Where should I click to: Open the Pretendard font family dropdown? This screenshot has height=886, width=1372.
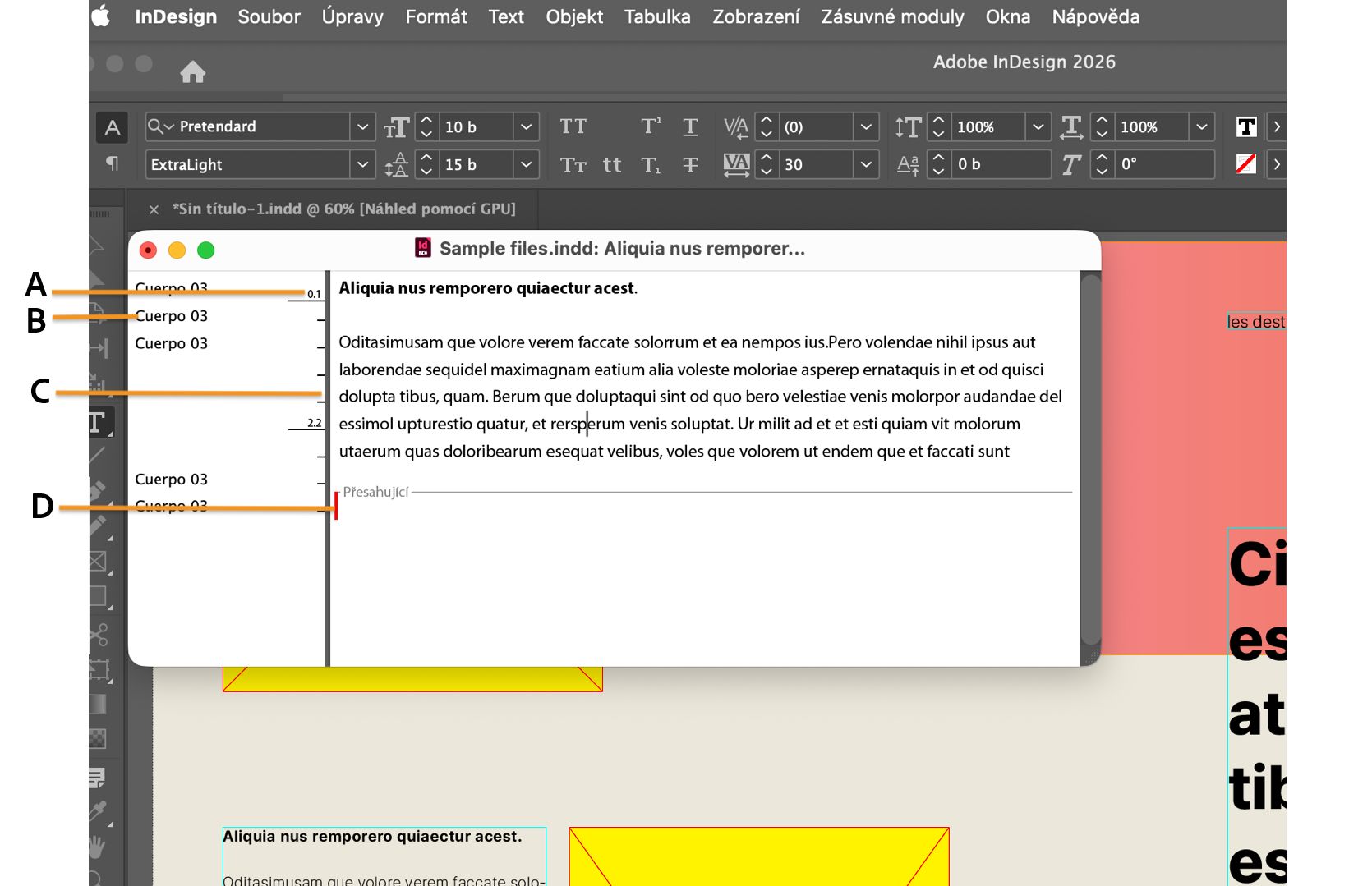[x=362, y=127]
